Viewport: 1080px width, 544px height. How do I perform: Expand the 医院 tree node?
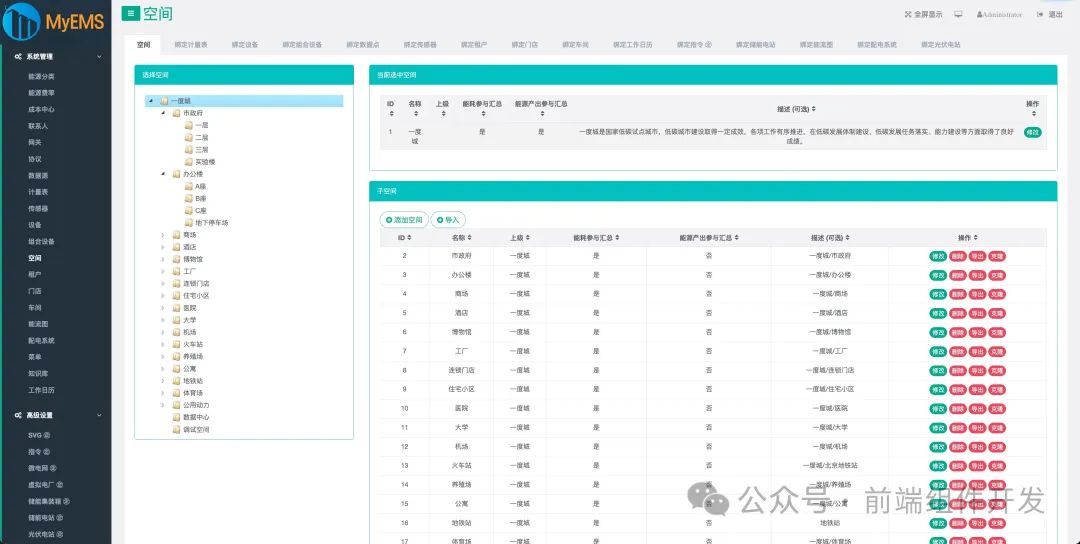(x=163, y=308)
